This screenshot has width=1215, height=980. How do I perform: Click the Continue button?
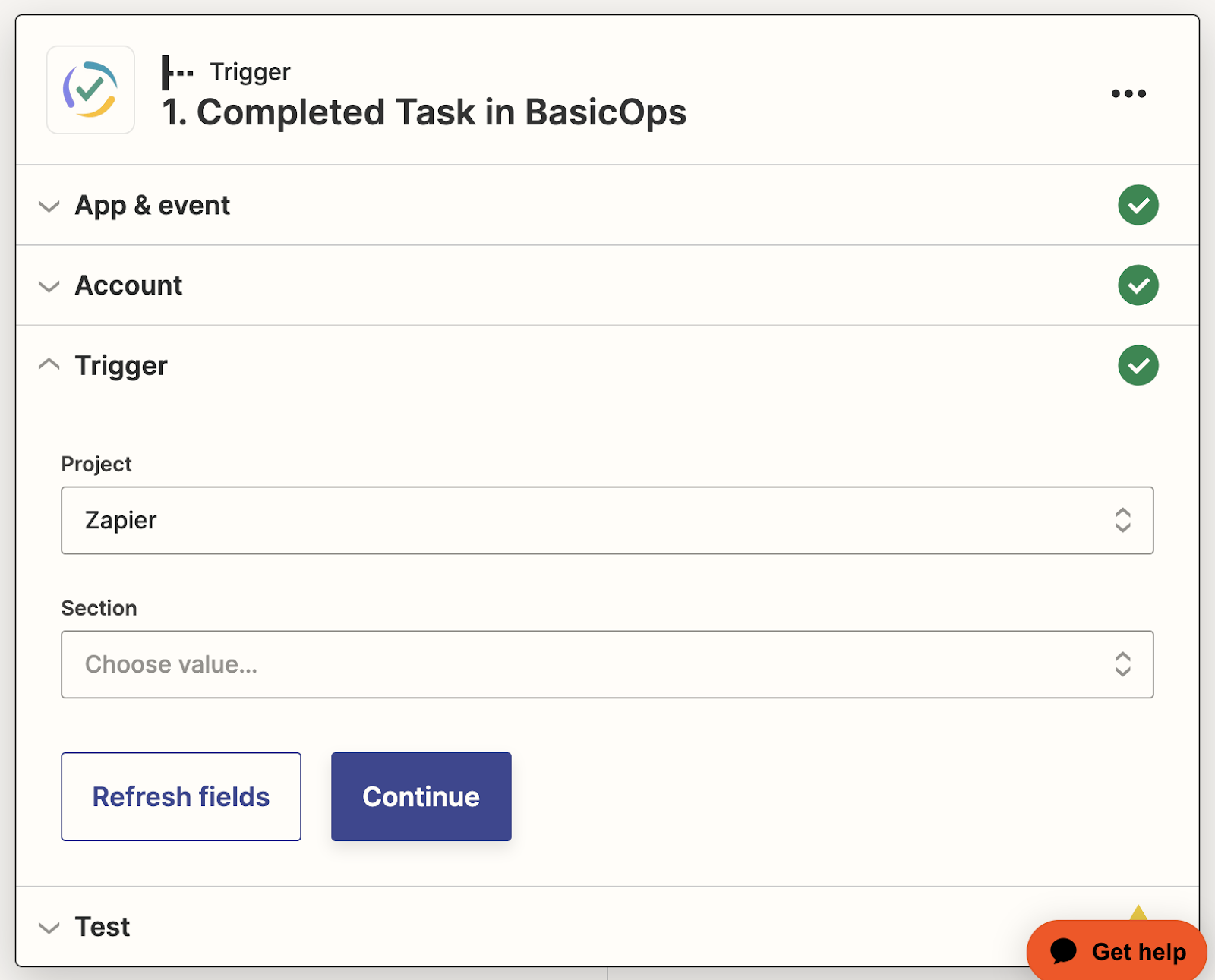pos(421,796)
